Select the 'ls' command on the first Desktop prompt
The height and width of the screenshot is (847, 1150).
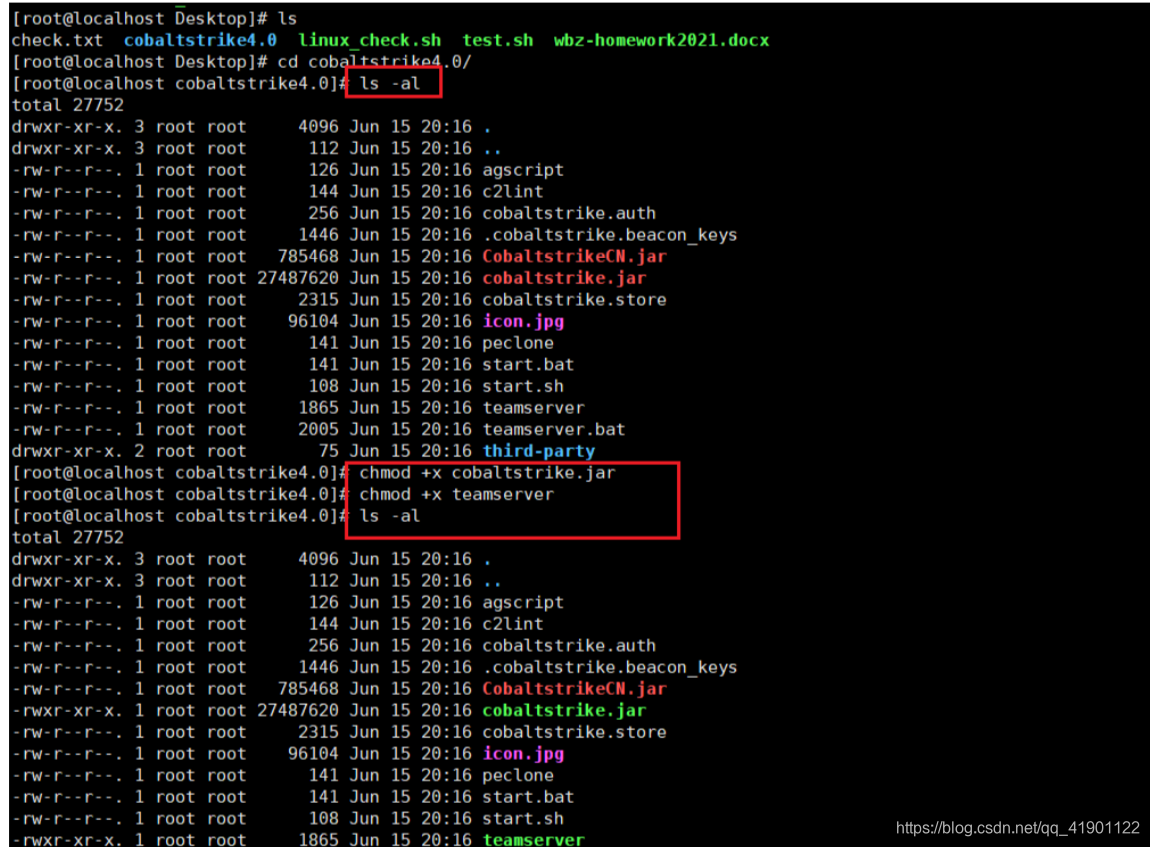288,18
